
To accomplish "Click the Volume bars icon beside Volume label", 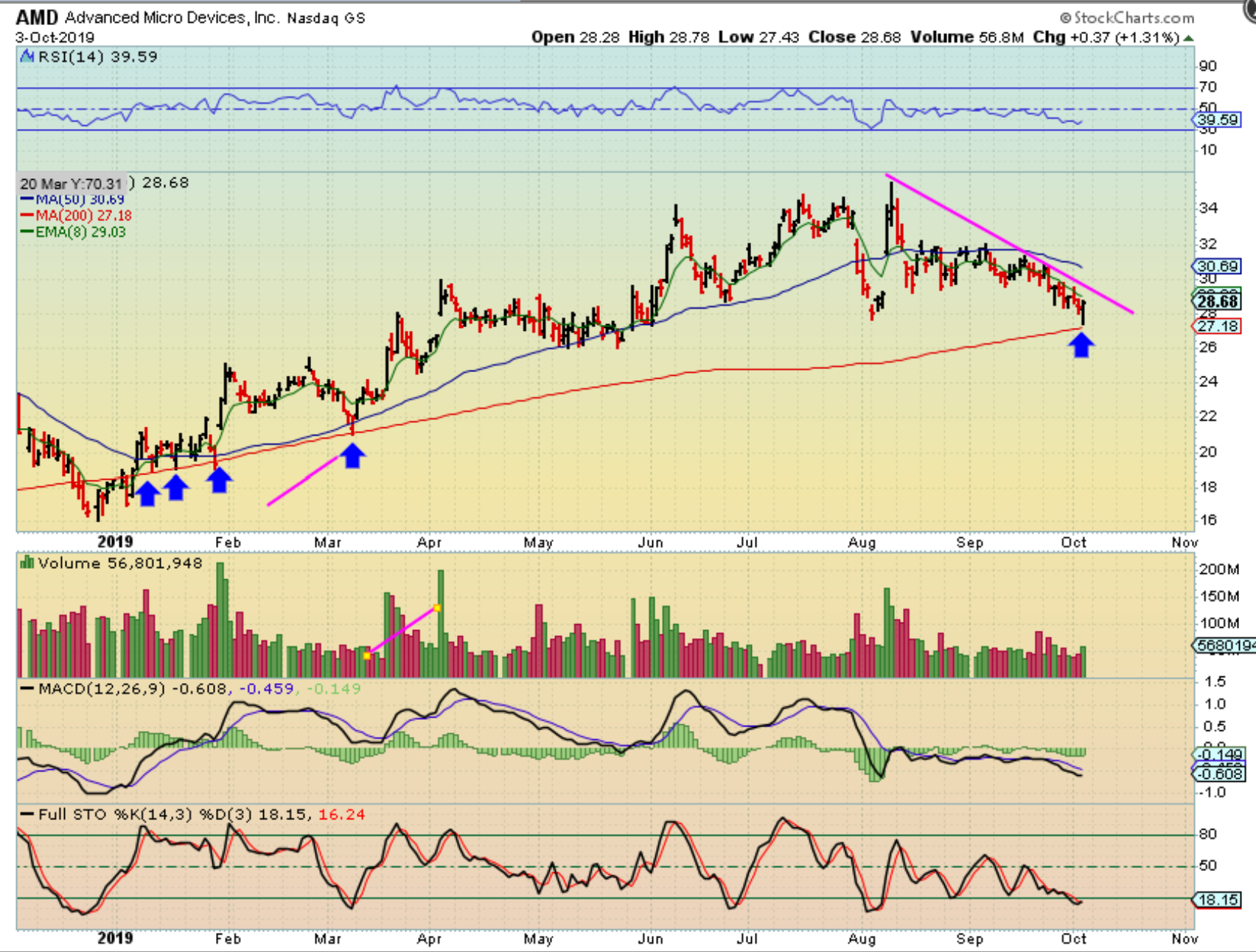I will (x=27, y=563).
